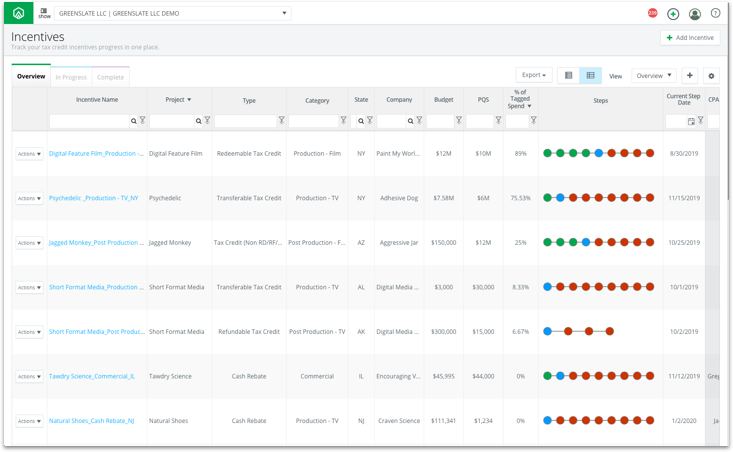The width and height of the screenshot is (733, 452).
Task: Open GREENSLATE LLC company selector dropdown
Action: 172,13
